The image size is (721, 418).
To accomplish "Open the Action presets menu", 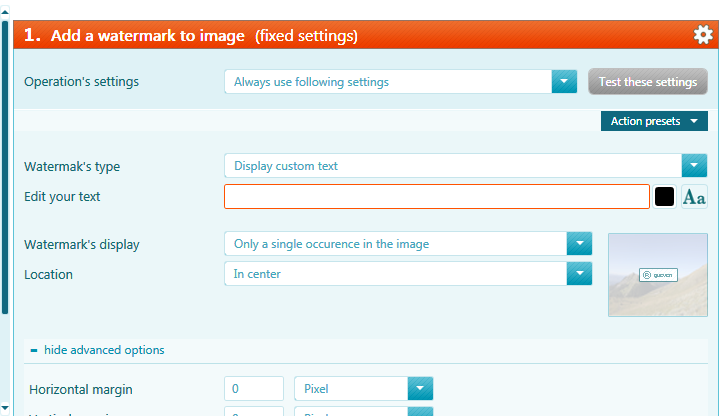I will (x=654, y=121).
